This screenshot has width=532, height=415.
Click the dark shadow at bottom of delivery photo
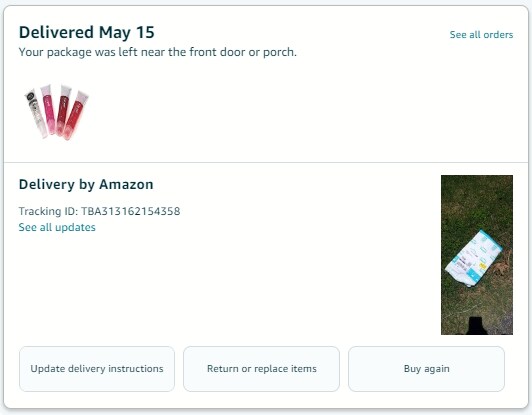point(476,326)
